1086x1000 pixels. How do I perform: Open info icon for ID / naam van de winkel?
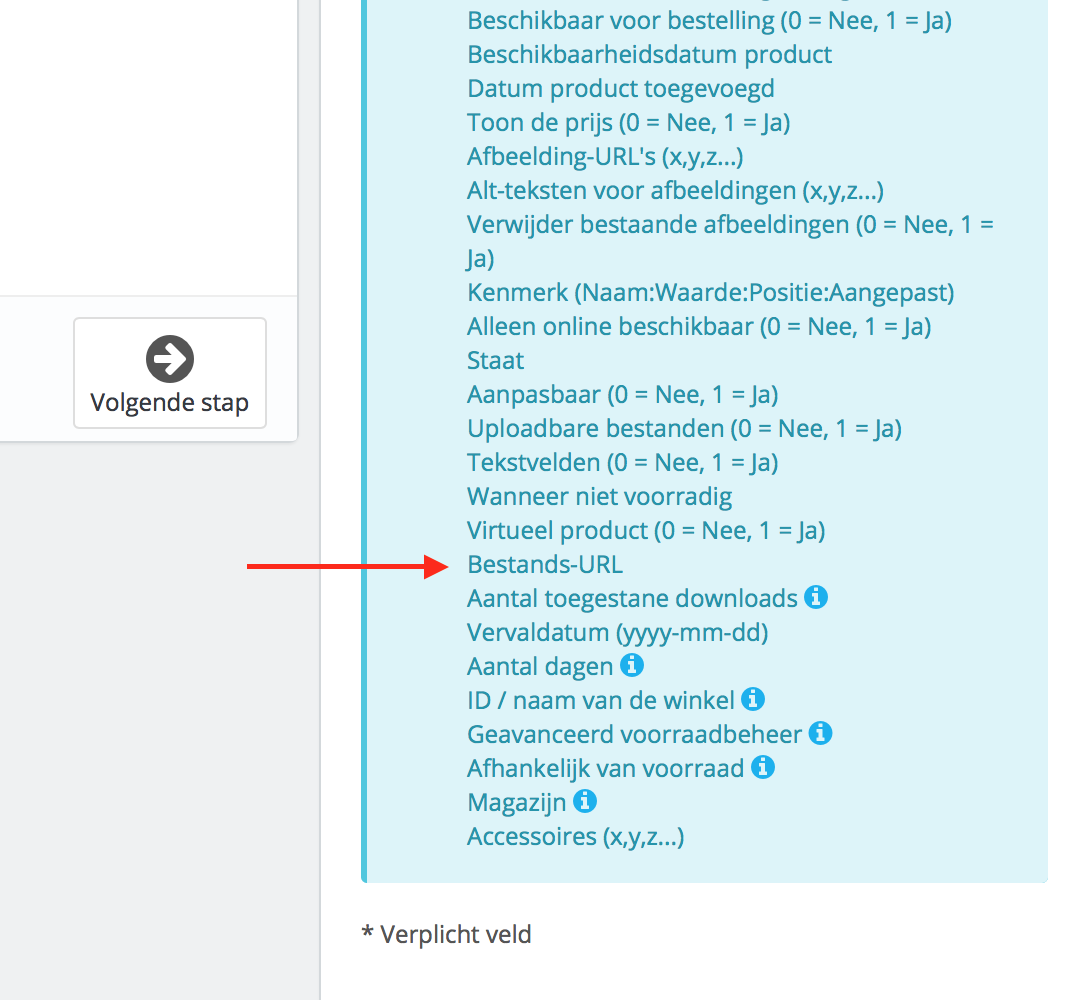pyautogui.click(x=754, y=699)
